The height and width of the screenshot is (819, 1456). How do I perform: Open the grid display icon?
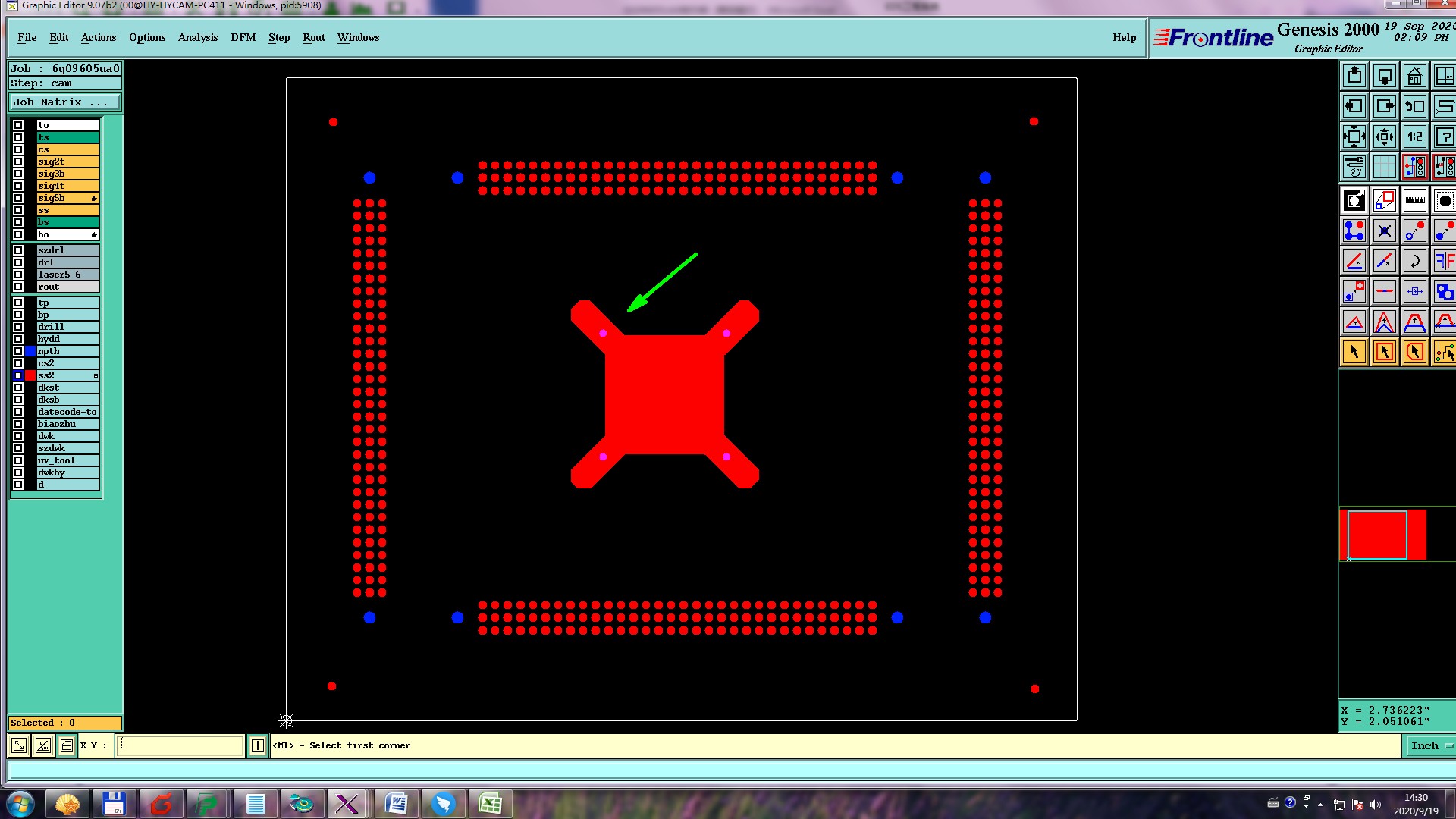(1384, 168)
